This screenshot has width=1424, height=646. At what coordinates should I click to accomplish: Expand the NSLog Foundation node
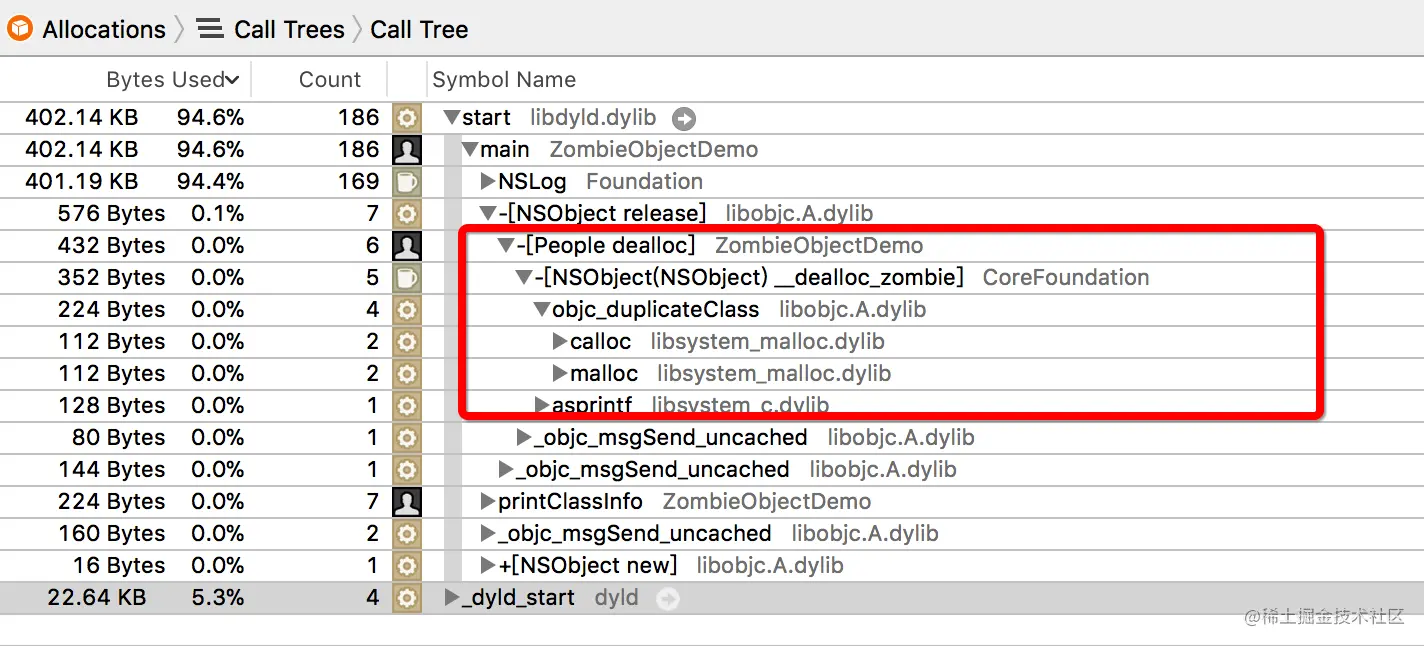pos(488,182)
